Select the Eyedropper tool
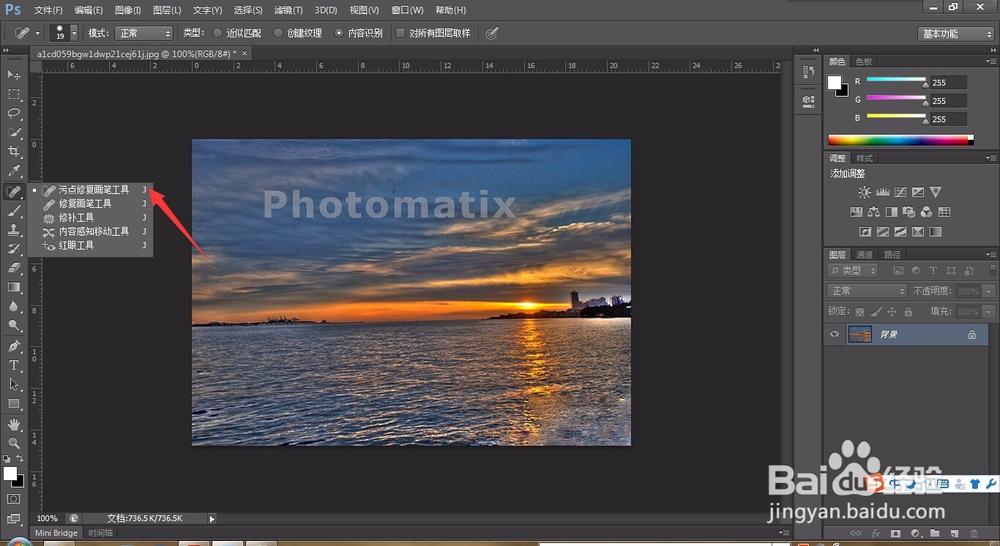 tap(14, 171)
